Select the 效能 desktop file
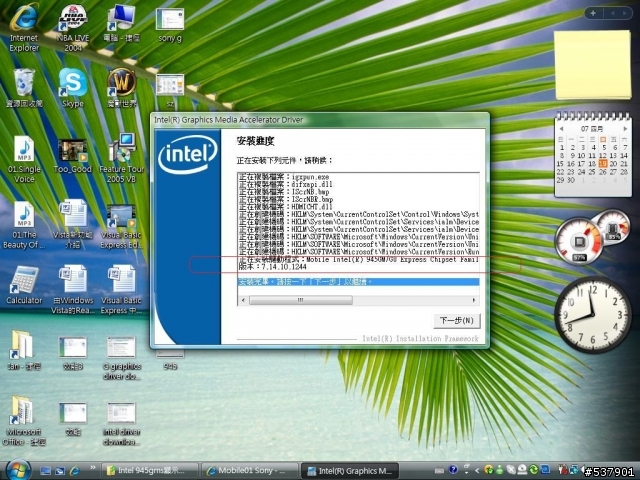This screenshot has height=480, width=640. [x=73, y=419]
